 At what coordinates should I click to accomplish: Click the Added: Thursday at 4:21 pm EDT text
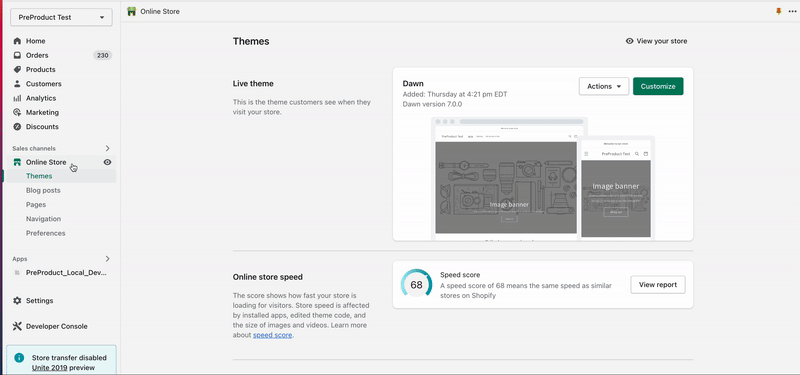[455, 94]
